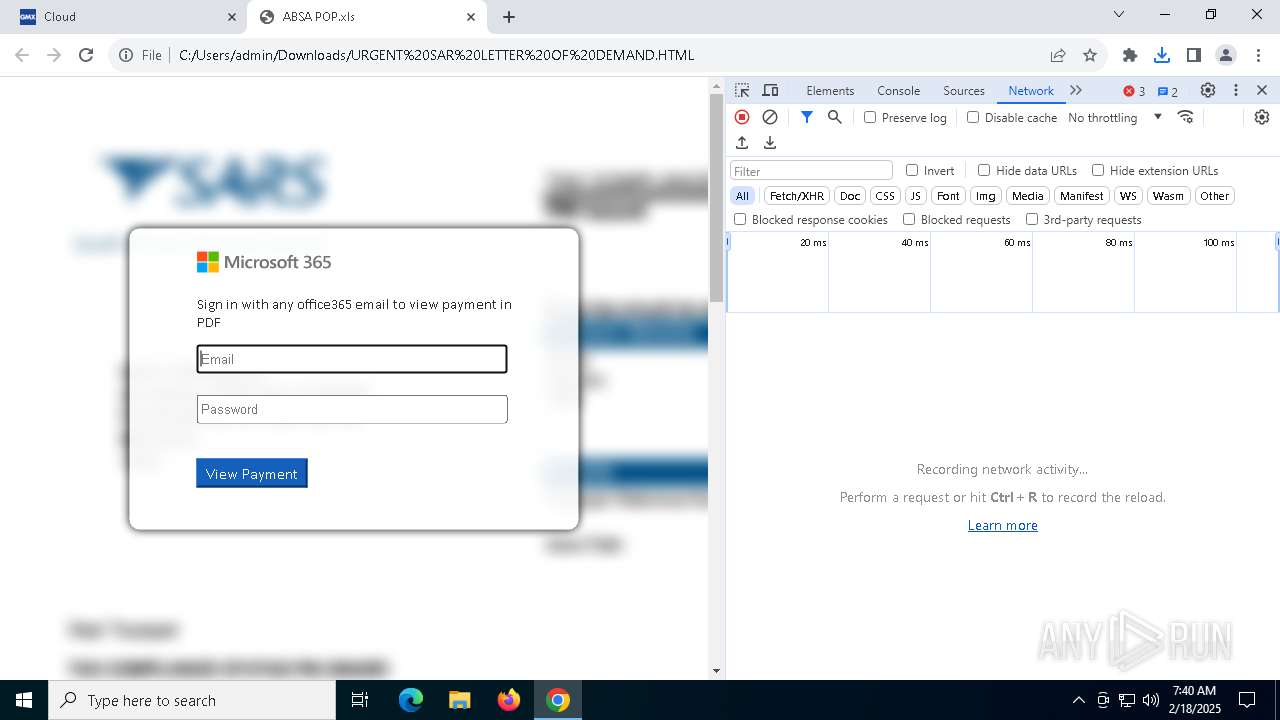Import HAR file with the upload arrow
1280x720 pixels.
pyautogui.click(x=742, y=143)
